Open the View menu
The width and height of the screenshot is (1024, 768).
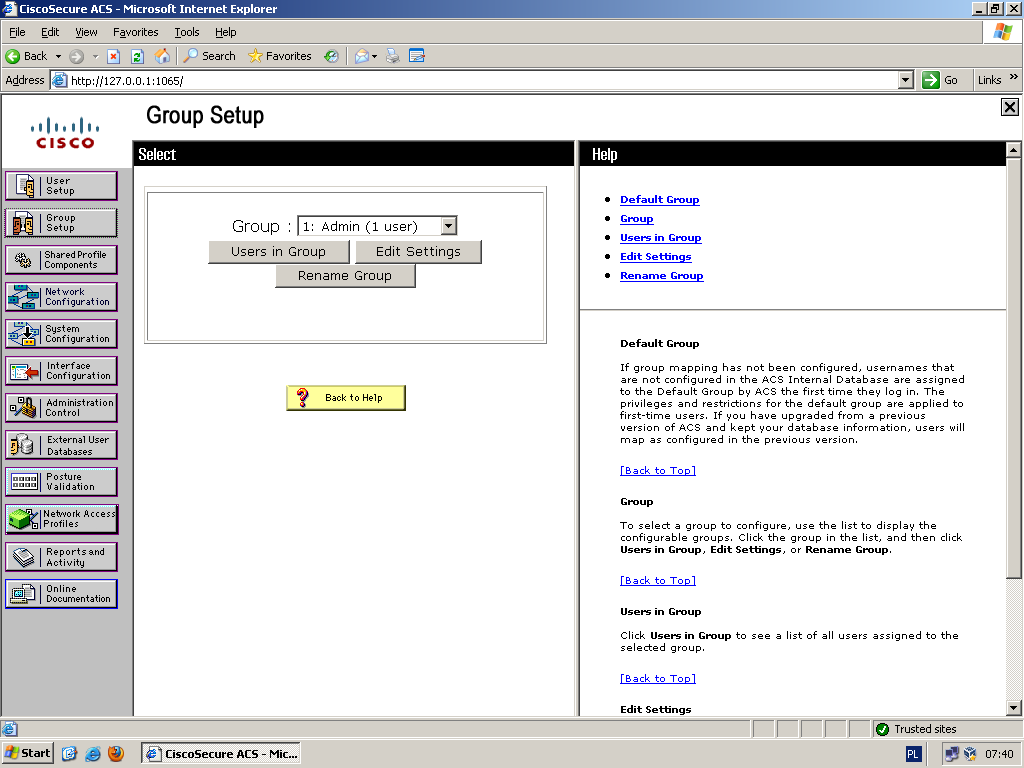click(86, 32)
